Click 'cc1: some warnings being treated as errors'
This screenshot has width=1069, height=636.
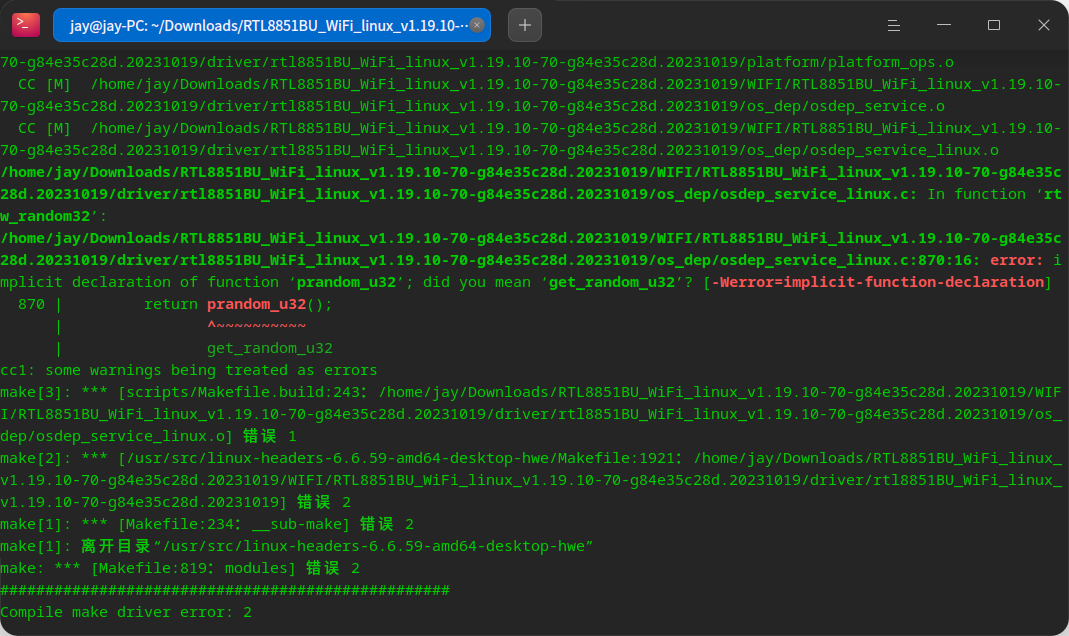click(x=189, y=370)
